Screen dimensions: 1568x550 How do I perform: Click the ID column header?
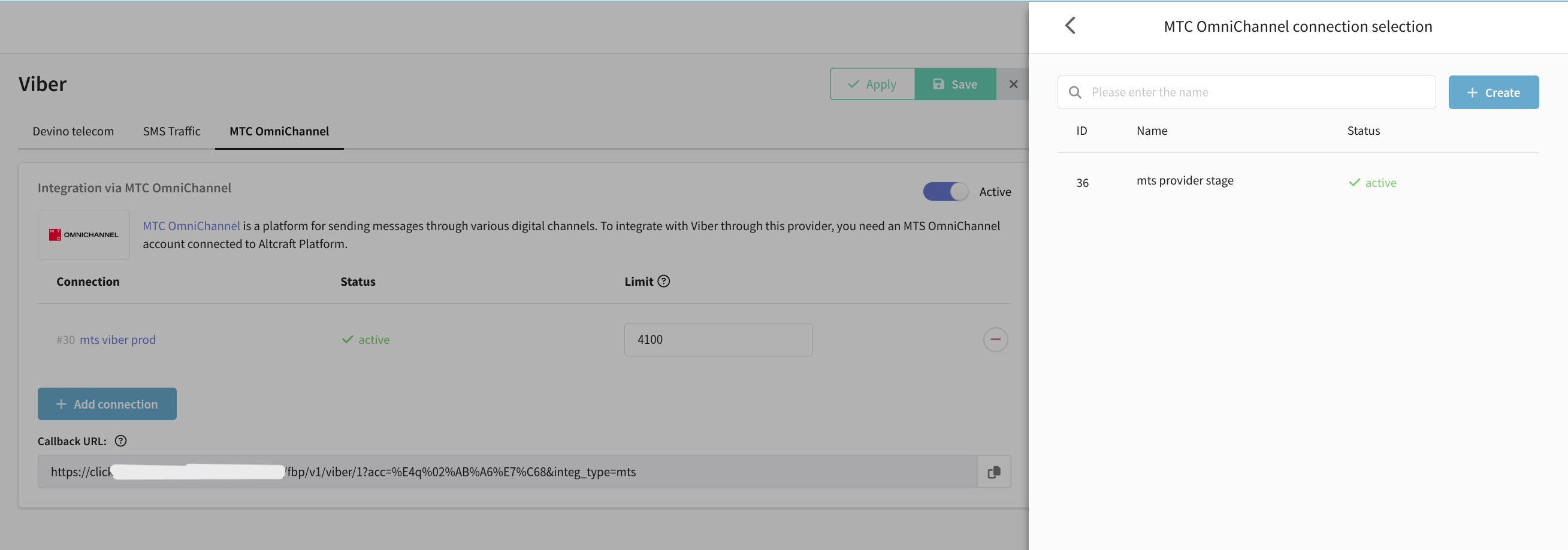[1081, 131]
